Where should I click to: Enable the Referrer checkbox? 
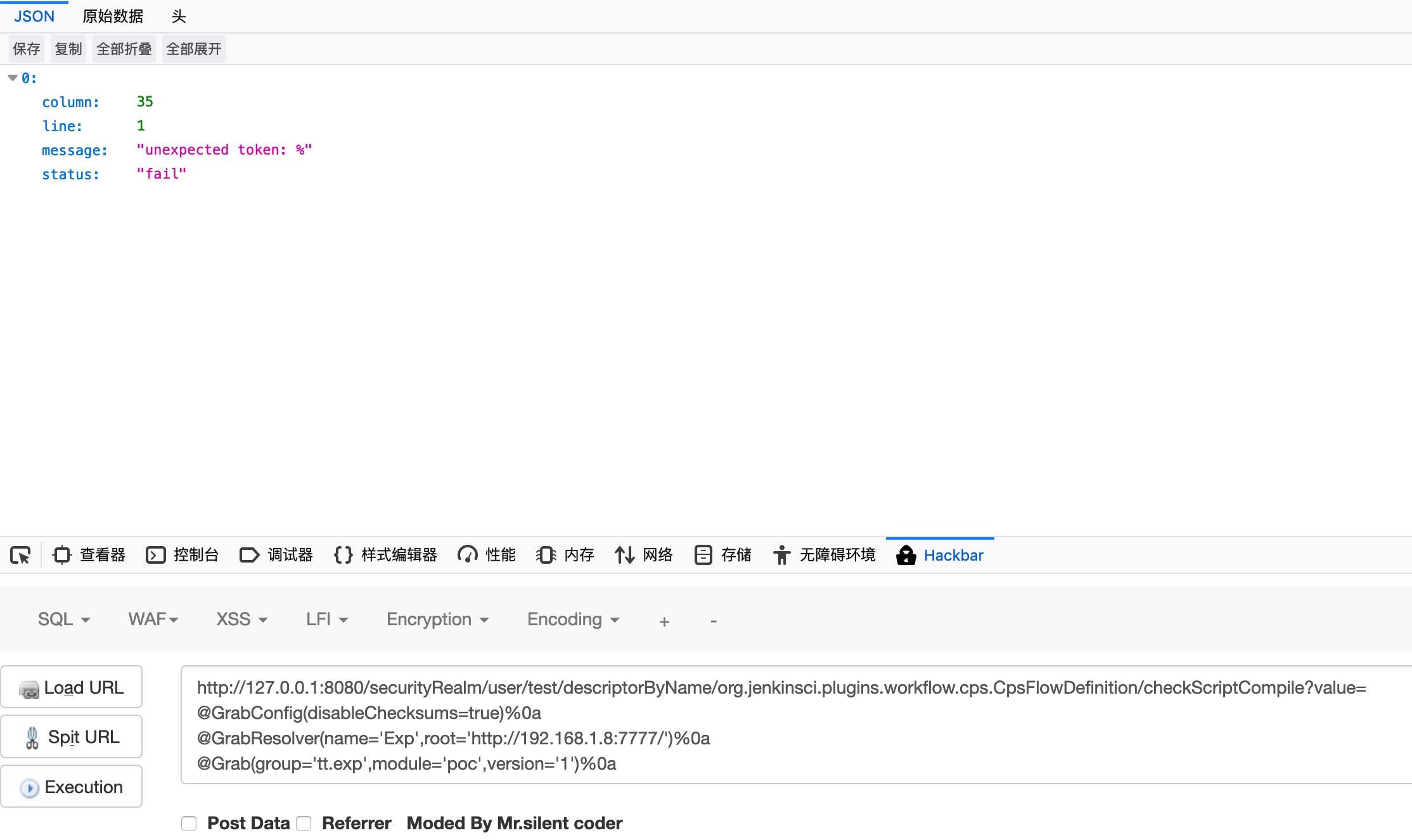[x=304, y=824]
